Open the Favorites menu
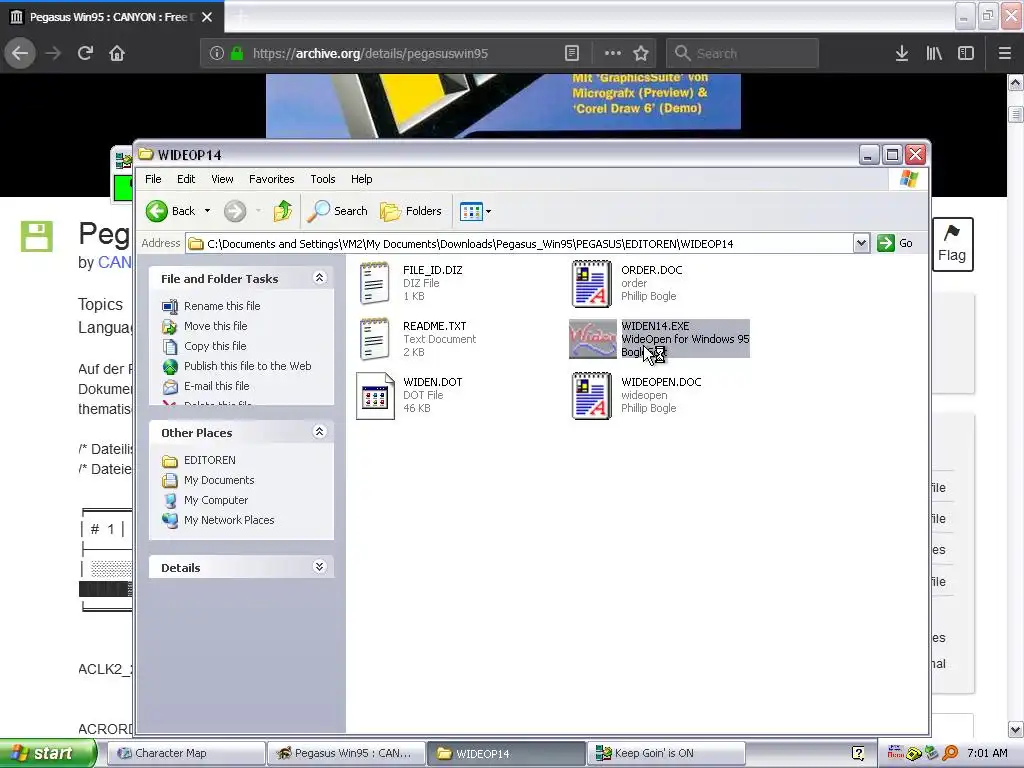 pos(272,179)
